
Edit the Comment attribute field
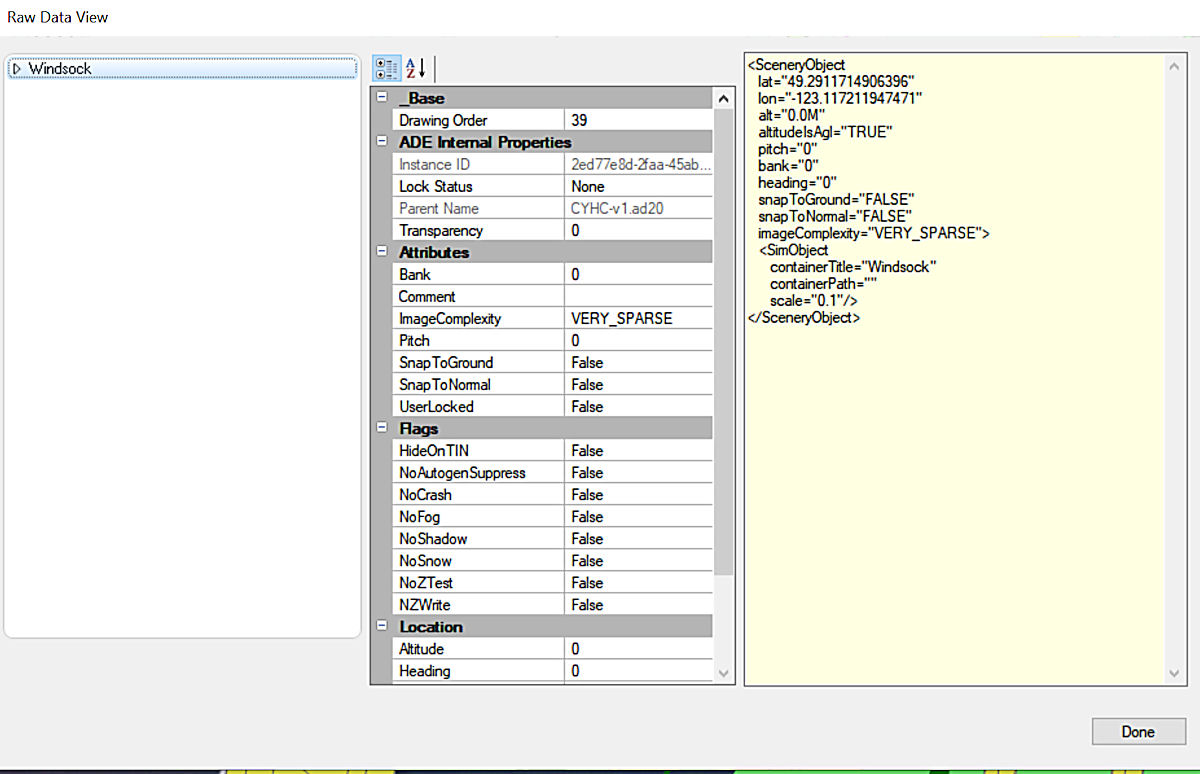point(638,296)
